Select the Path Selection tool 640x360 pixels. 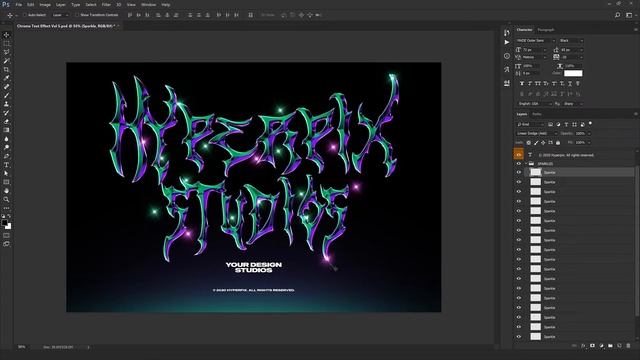(6, 173)
